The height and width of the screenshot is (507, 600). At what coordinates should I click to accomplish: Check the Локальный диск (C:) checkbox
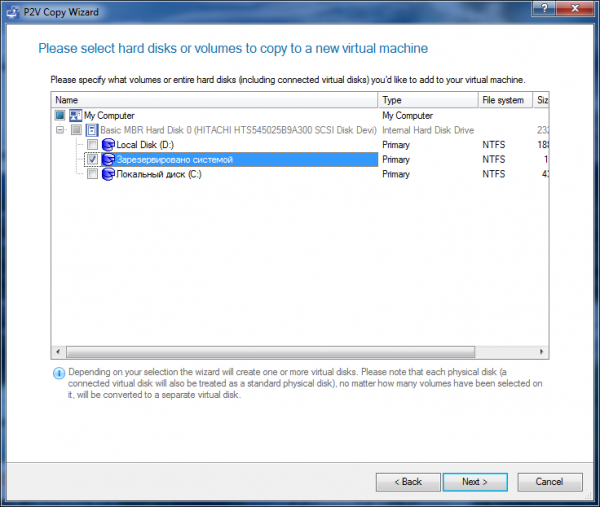tap(92, 174)
